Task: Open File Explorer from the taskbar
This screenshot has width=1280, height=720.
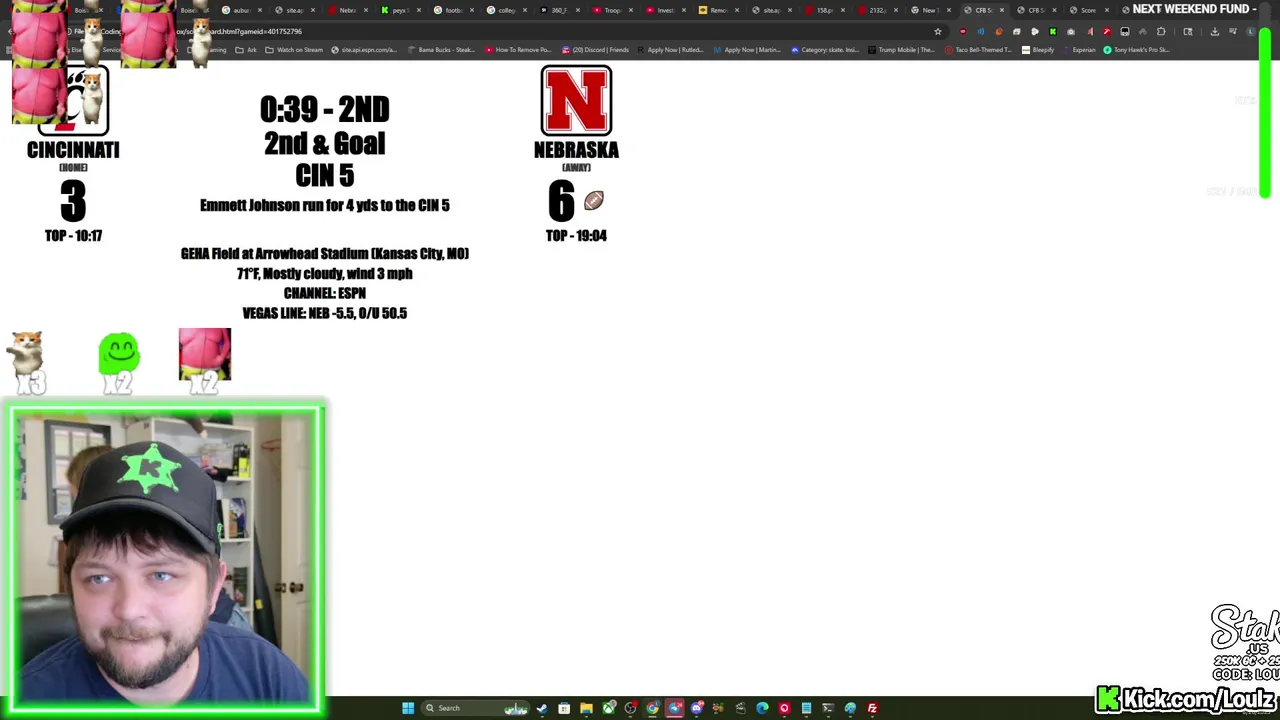Action: click(x=586, y=708)
